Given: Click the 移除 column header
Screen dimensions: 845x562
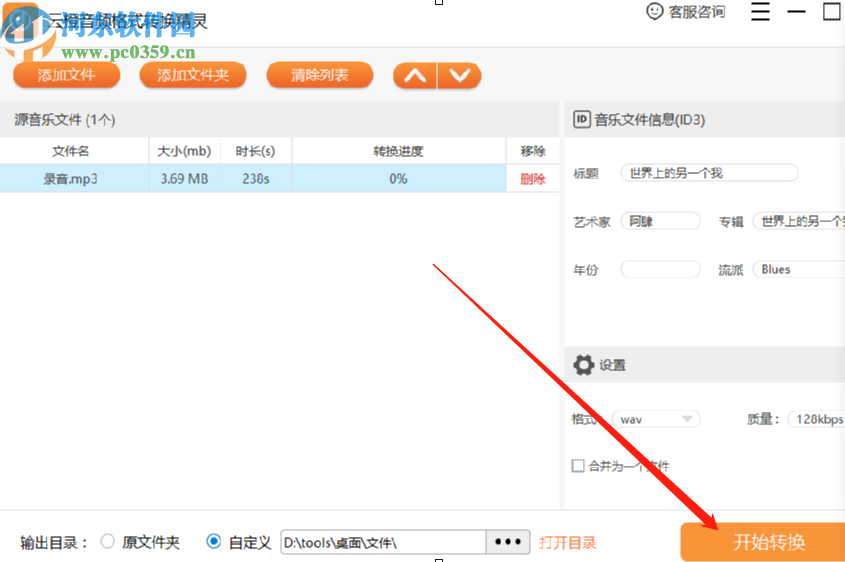Looking at the screenshot, I should [x=532, y=151].
